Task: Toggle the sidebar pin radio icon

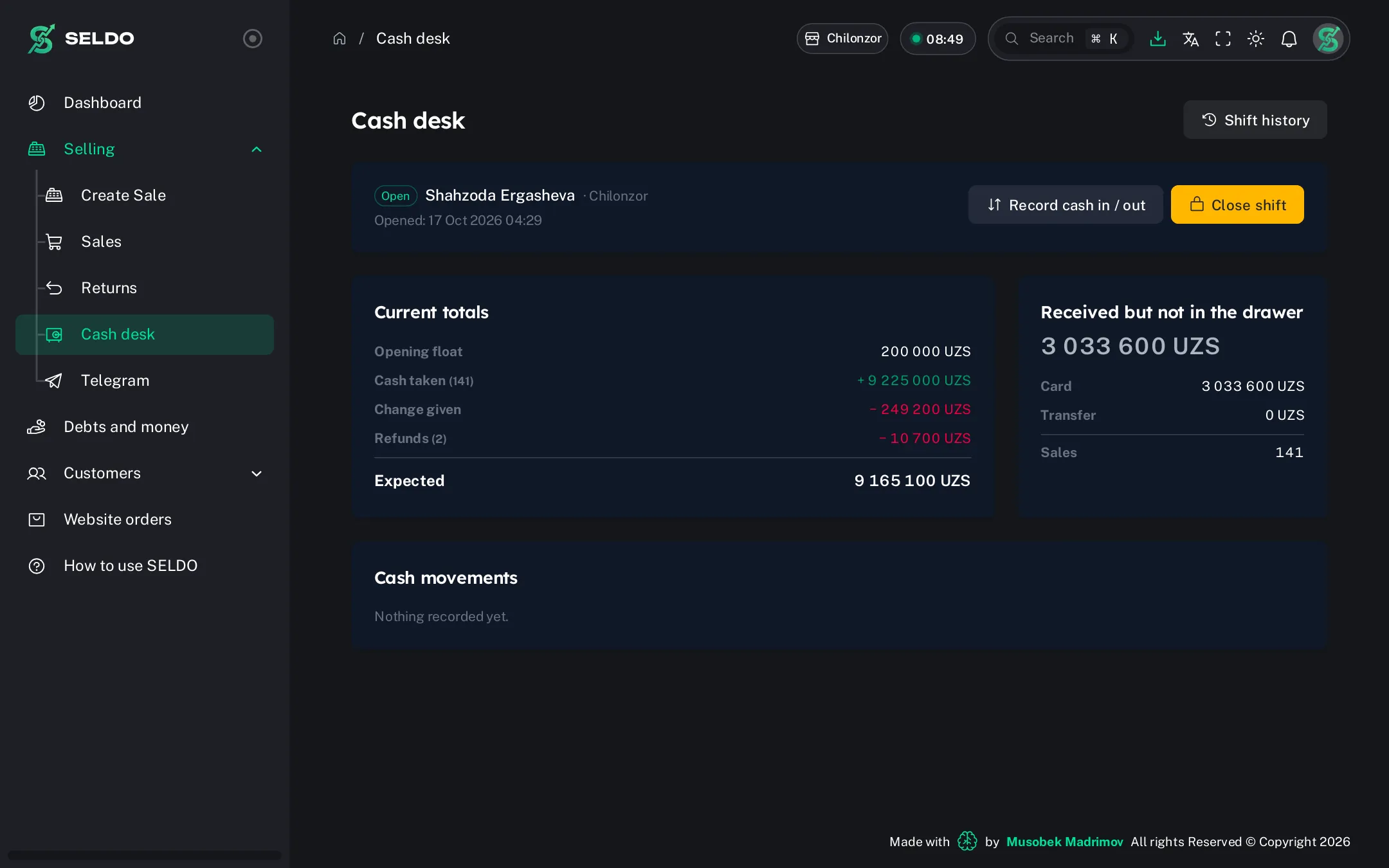Action: [x=253, y=39]
